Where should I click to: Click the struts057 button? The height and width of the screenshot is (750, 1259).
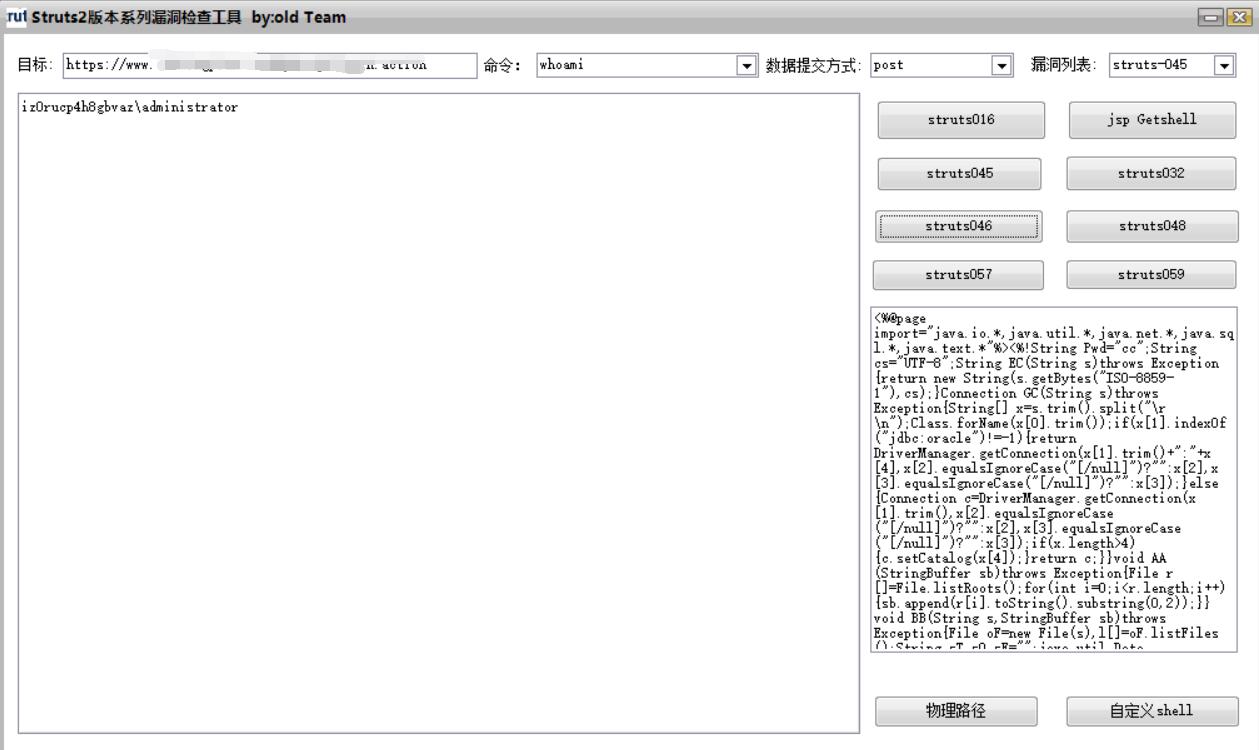958,275
